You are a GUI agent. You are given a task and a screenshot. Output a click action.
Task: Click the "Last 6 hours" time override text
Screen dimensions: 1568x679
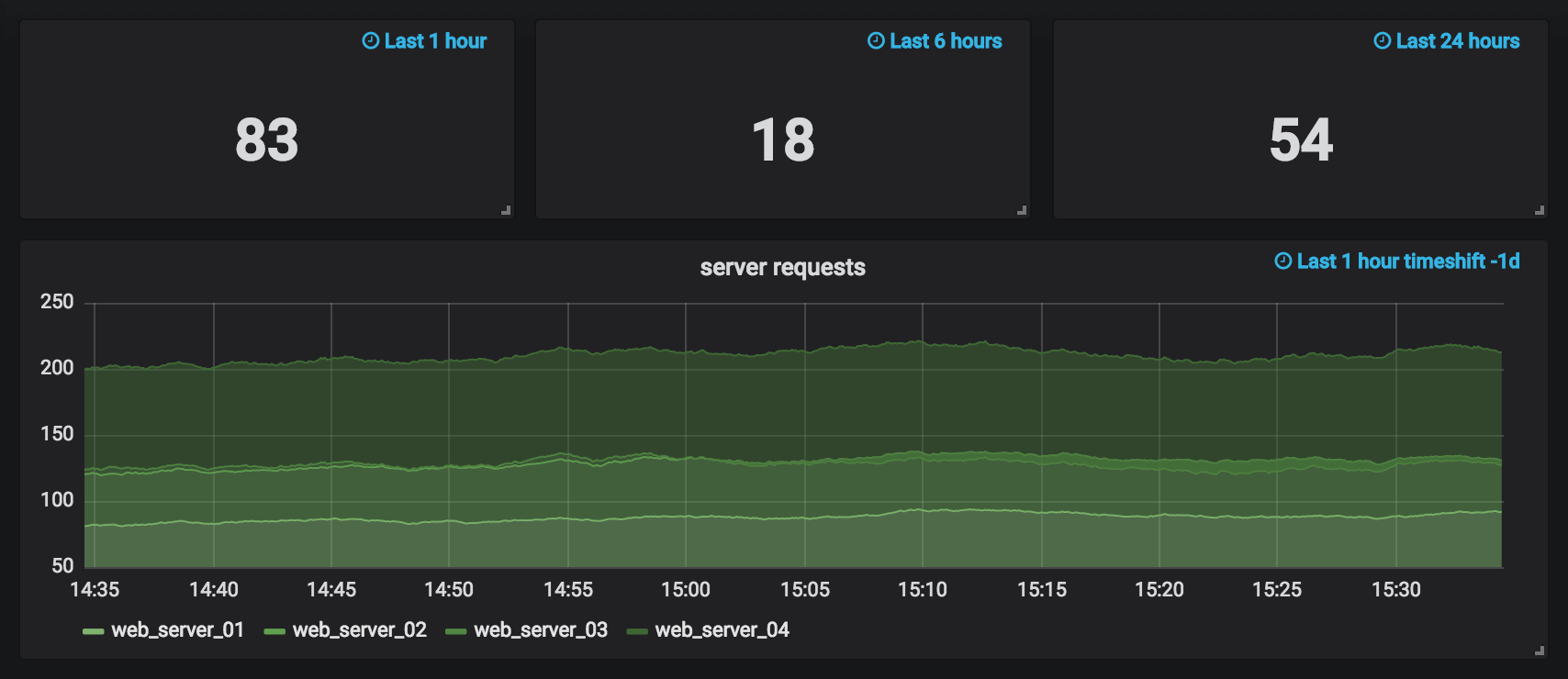pyautogui.click(x=946, y=41)
